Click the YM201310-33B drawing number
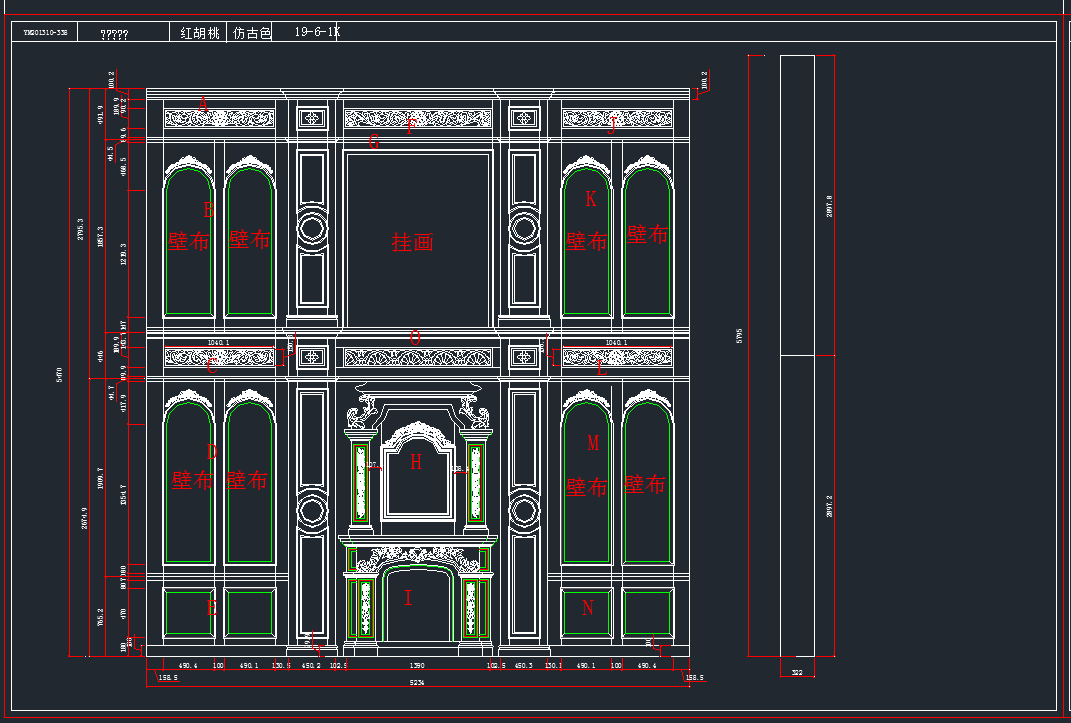The image size is (1071, 723). point(45,33)
